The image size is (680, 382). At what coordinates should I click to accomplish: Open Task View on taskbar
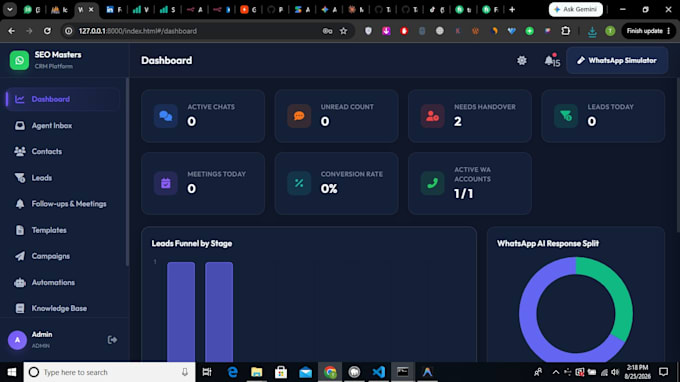207,372
